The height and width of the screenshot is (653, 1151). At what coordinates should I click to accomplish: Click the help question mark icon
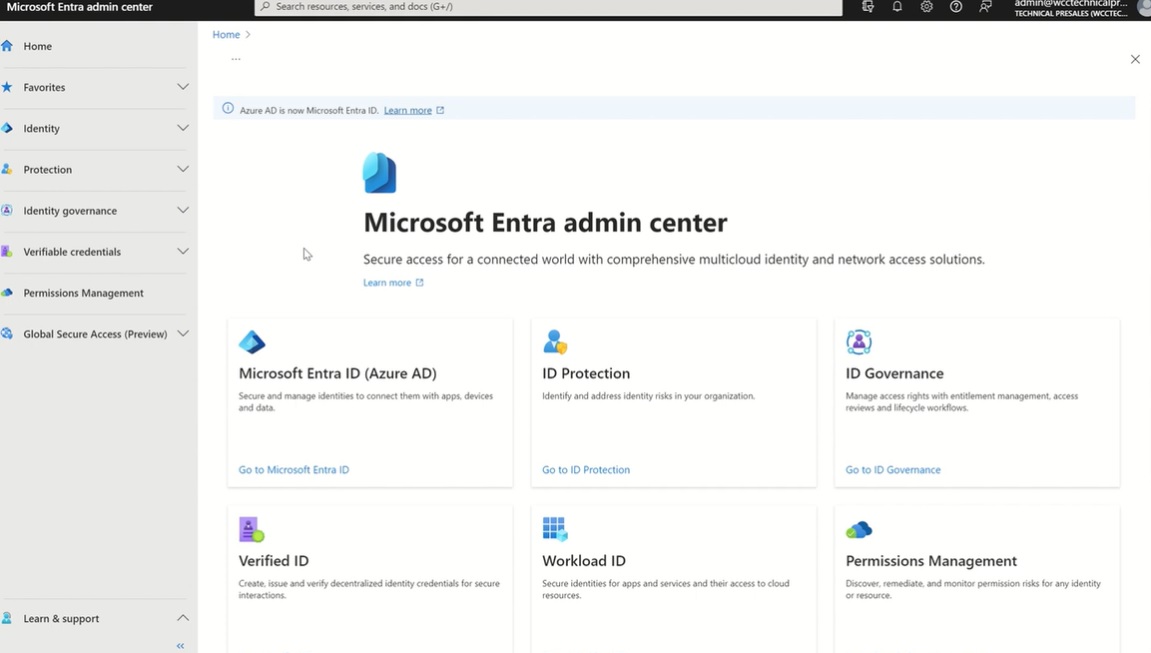point(956,7)
